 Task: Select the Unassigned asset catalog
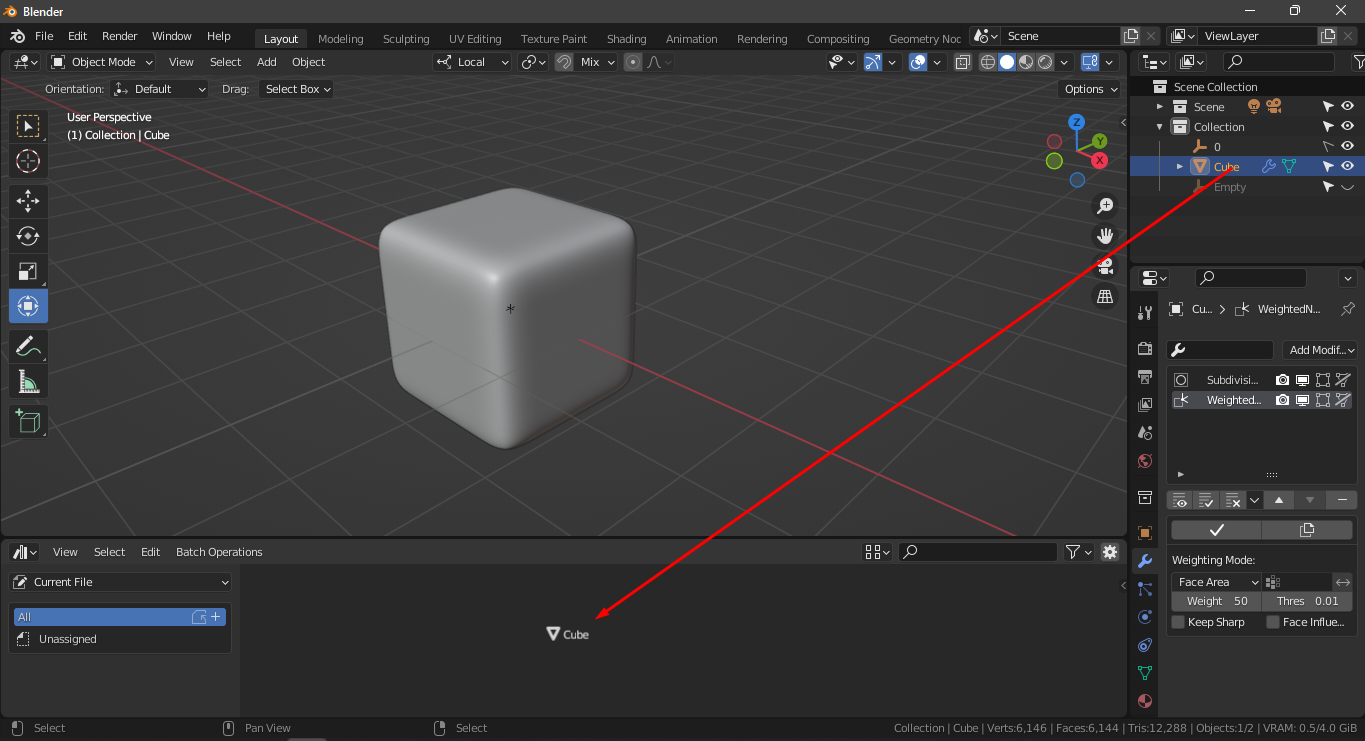tap(68, 639)
